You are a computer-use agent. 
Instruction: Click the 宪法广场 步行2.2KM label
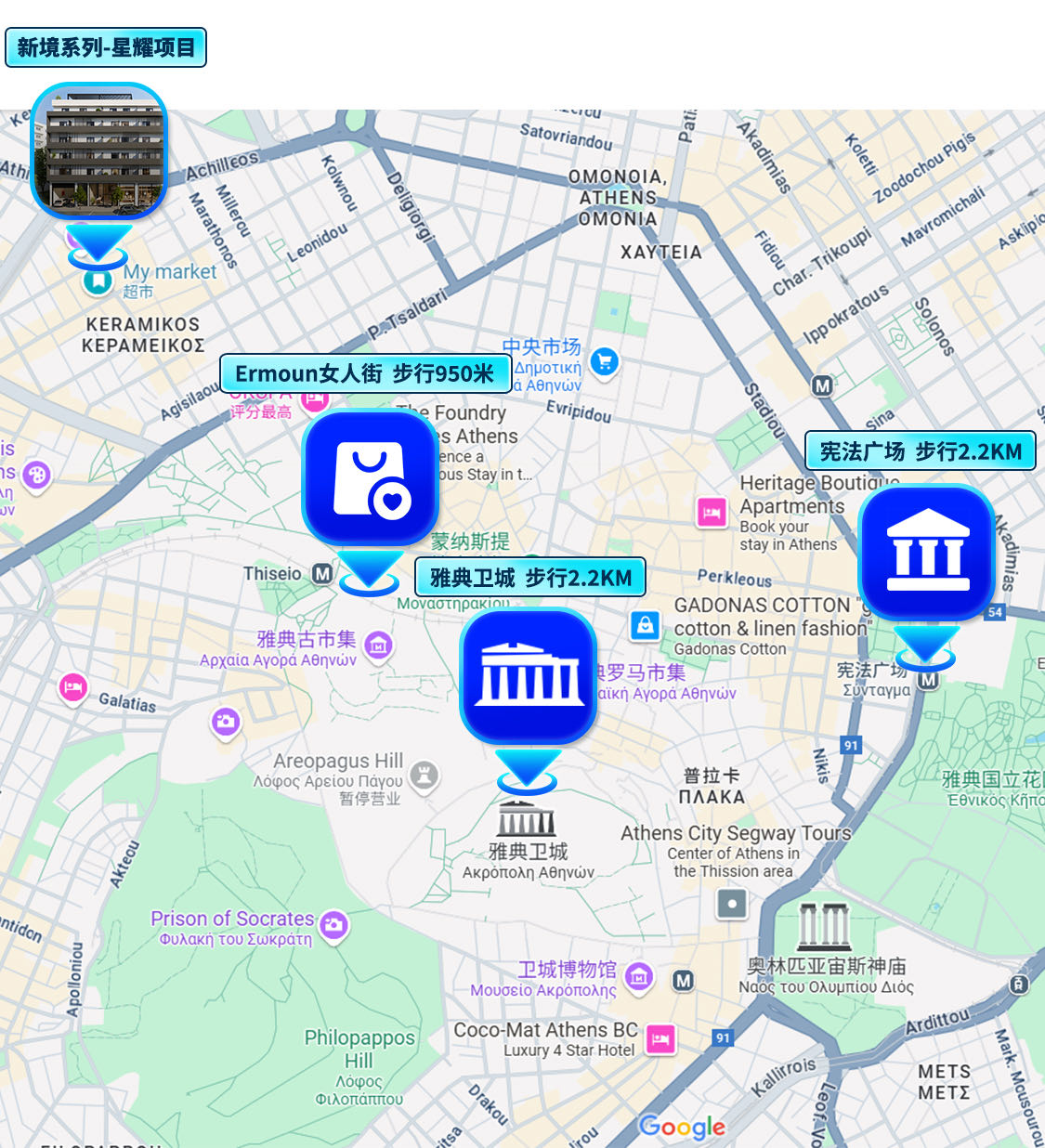tap(920, 451)
